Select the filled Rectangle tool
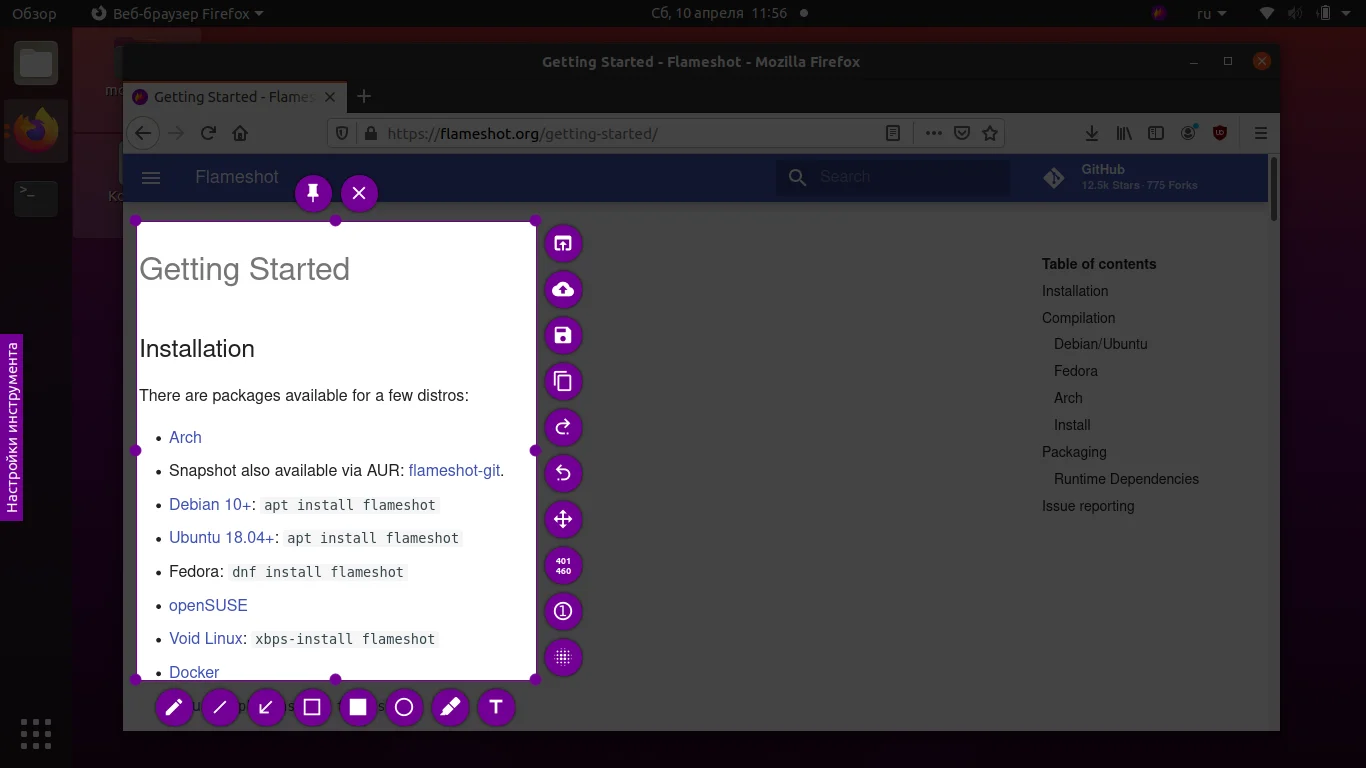 358,708
